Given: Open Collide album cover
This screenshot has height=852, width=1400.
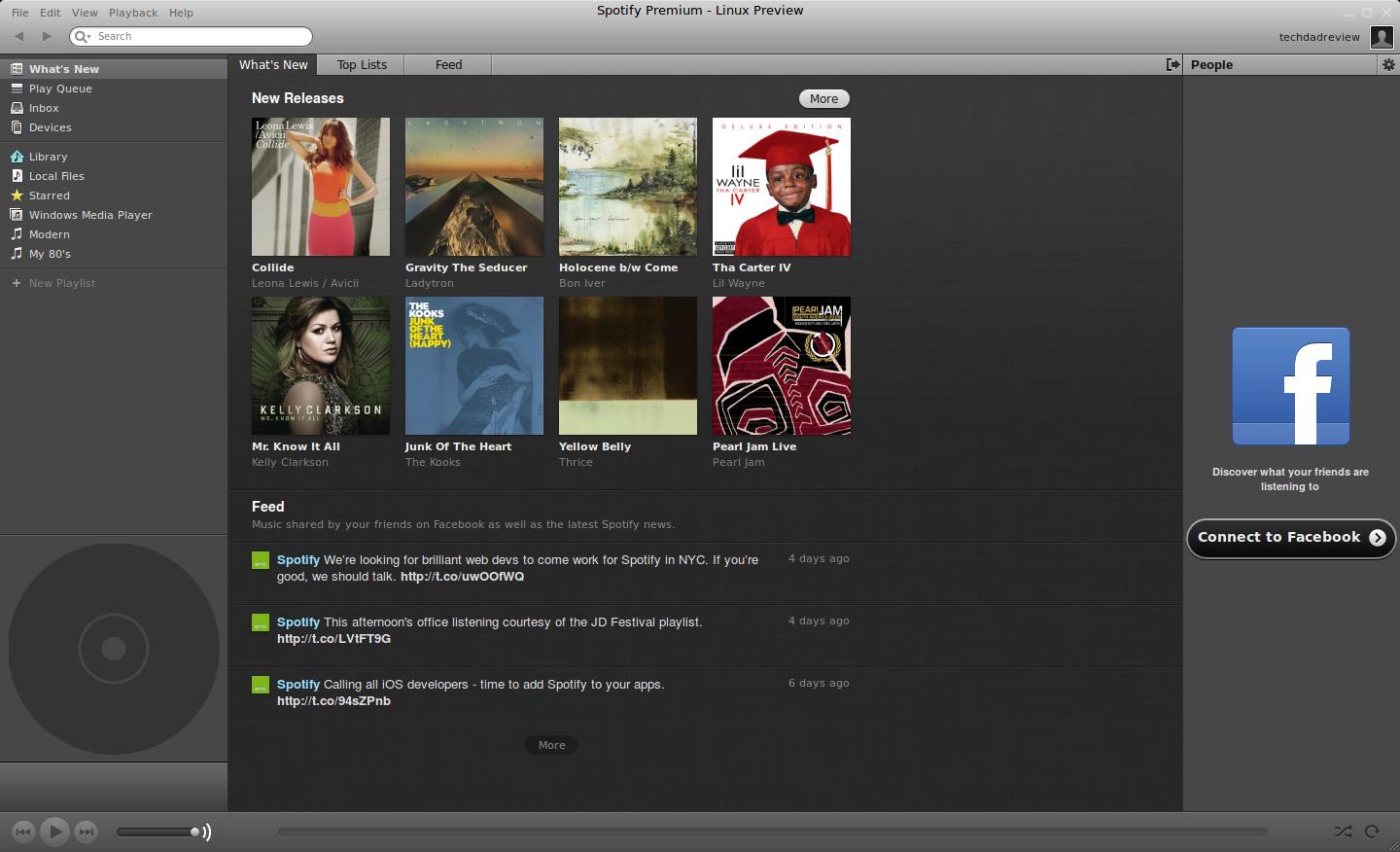Looking at the screenshot, I should point(321,187).
